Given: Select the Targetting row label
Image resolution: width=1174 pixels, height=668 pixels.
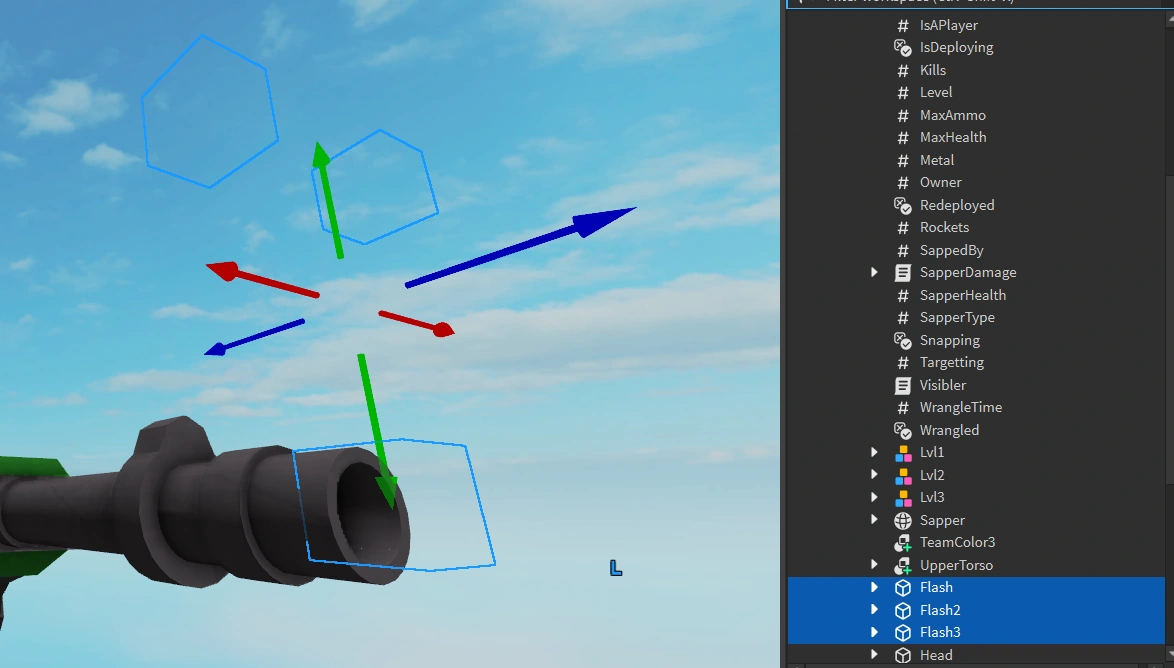Looking at the screenshot, I should (x=952, y=362).
